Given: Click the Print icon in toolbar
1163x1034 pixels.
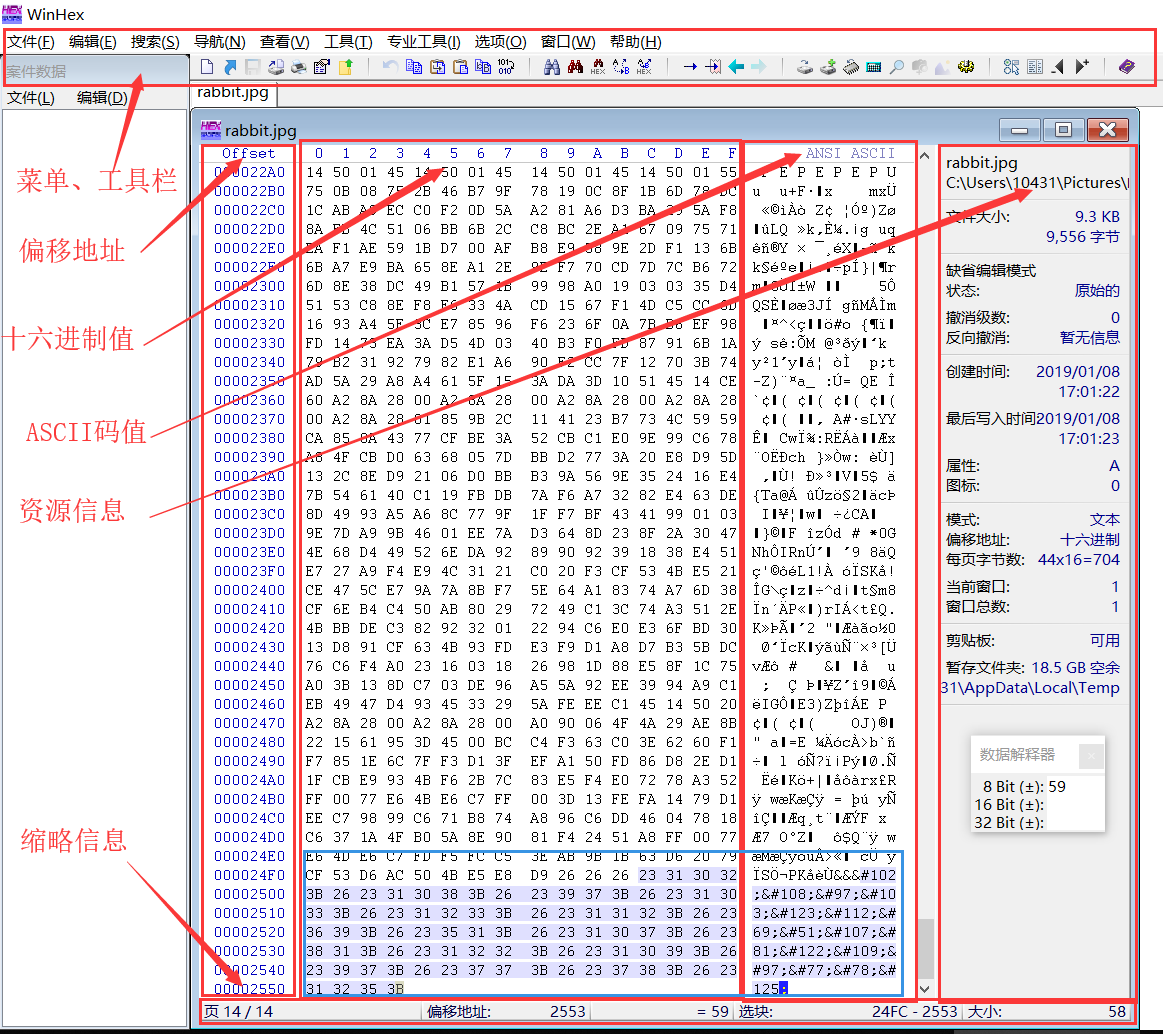Looking at the screenshot, I should coord(299,67).
